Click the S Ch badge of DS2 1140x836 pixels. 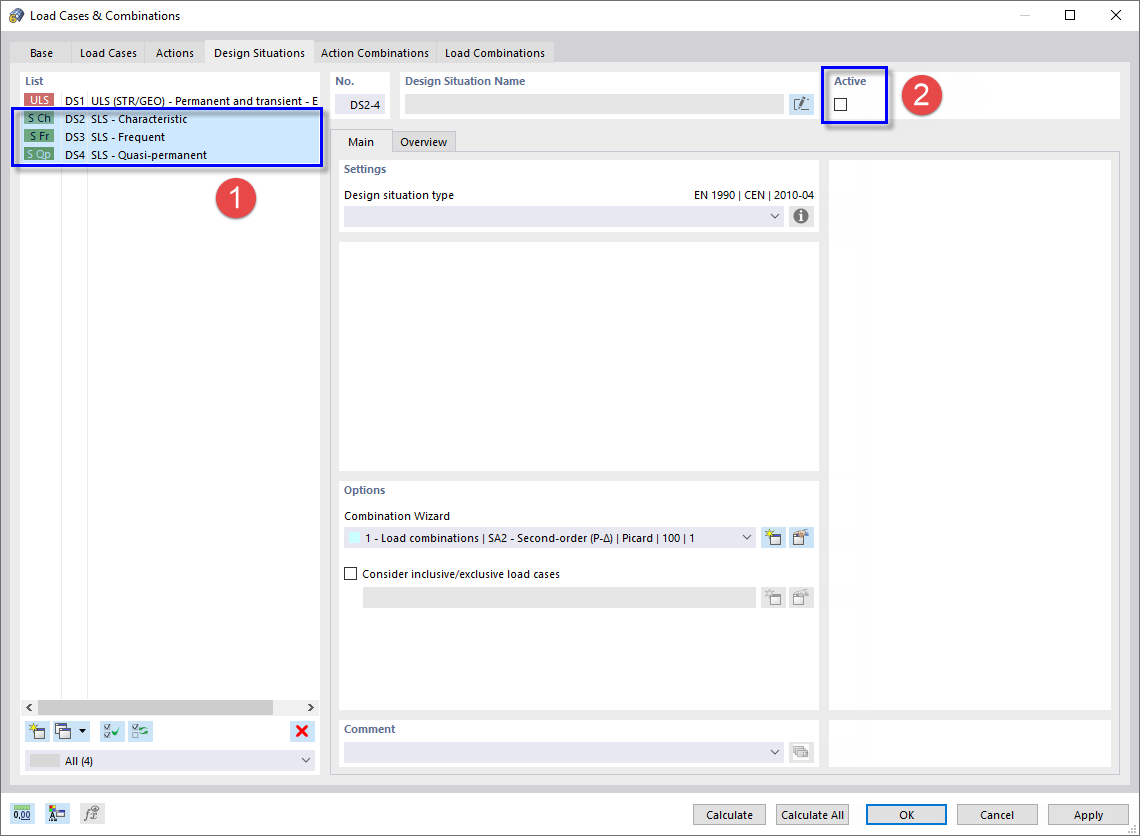point(39,118)
